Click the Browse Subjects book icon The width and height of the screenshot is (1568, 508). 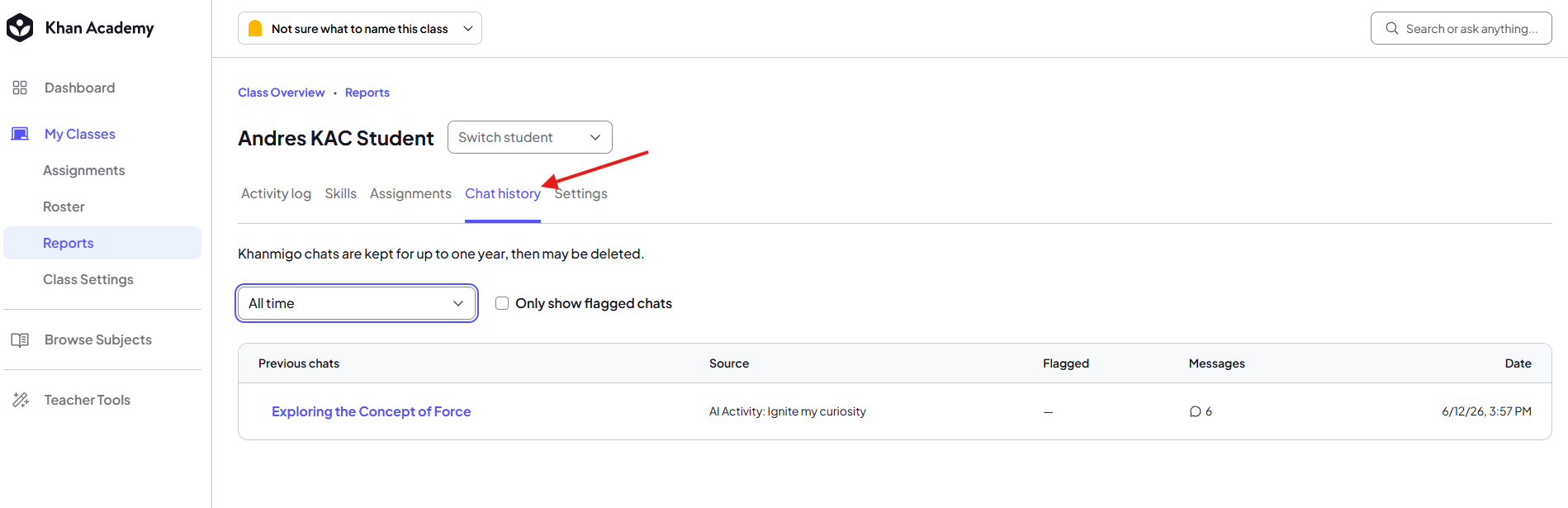pyautogui.click(x=20, y=339)
